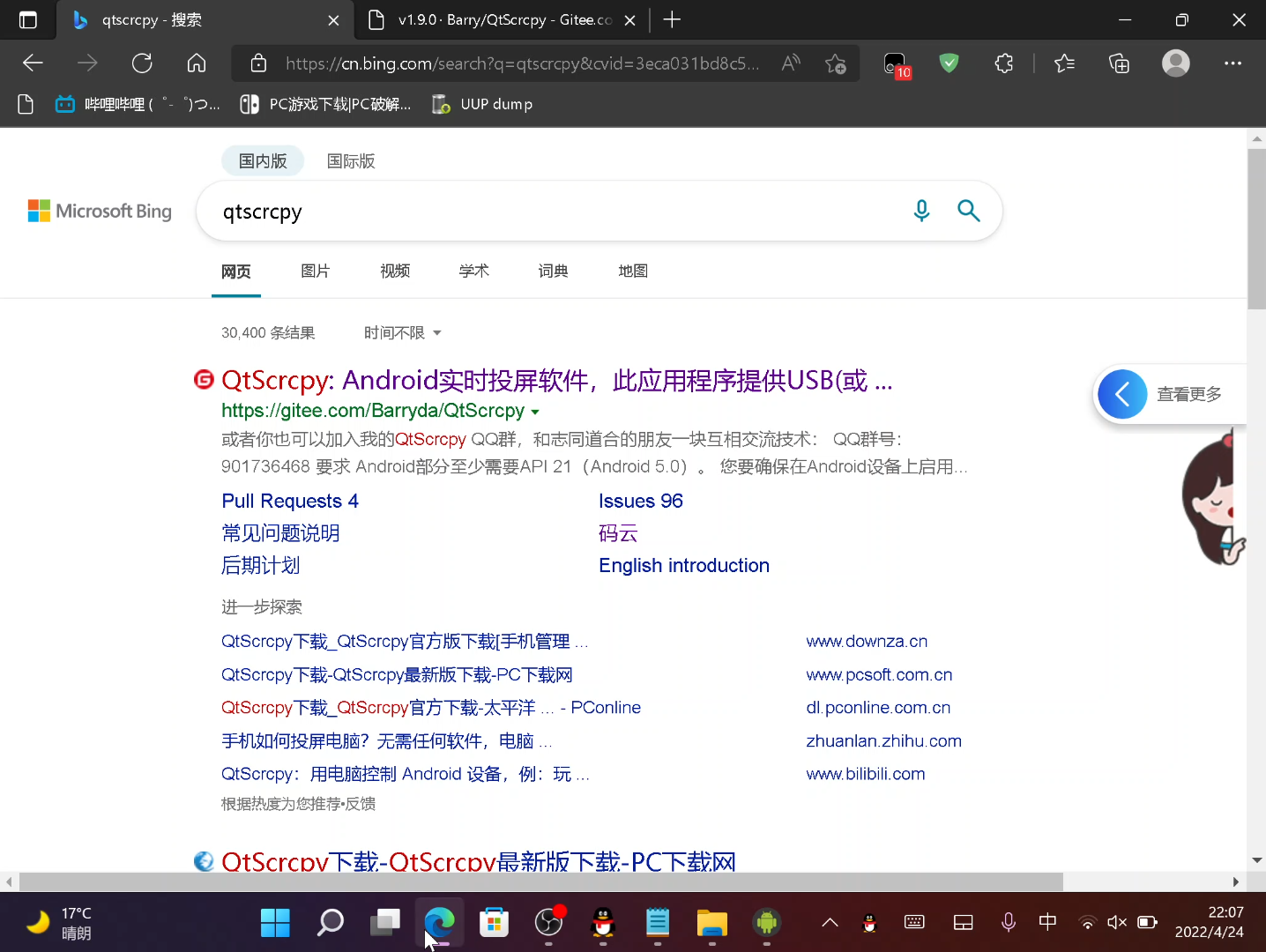
Task: Open the PConline 太平洋 download link
Action: pos(431,707)
